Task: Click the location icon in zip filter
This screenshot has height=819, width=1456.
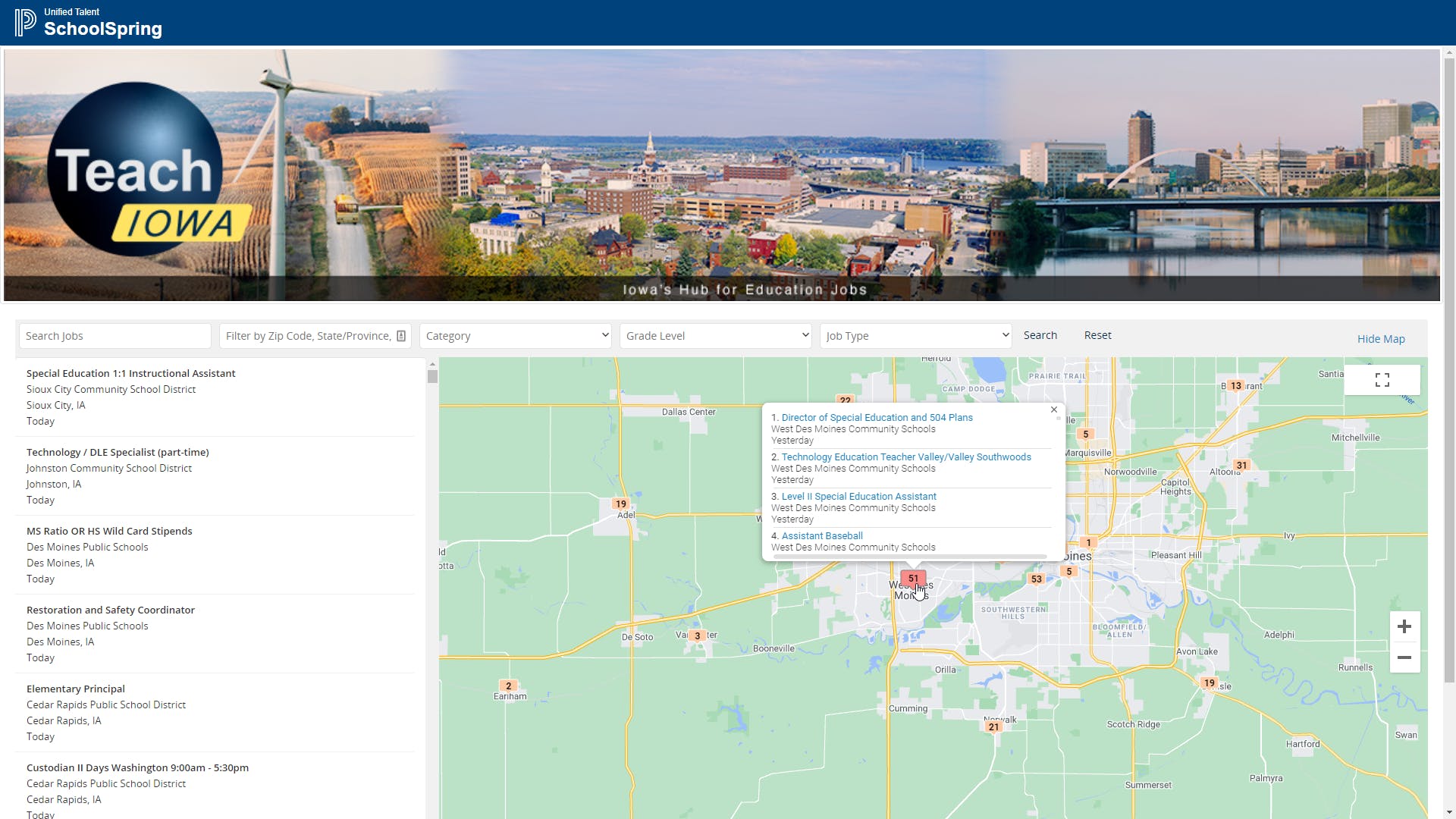Action: pyautogui.click(x=401, y=336)
